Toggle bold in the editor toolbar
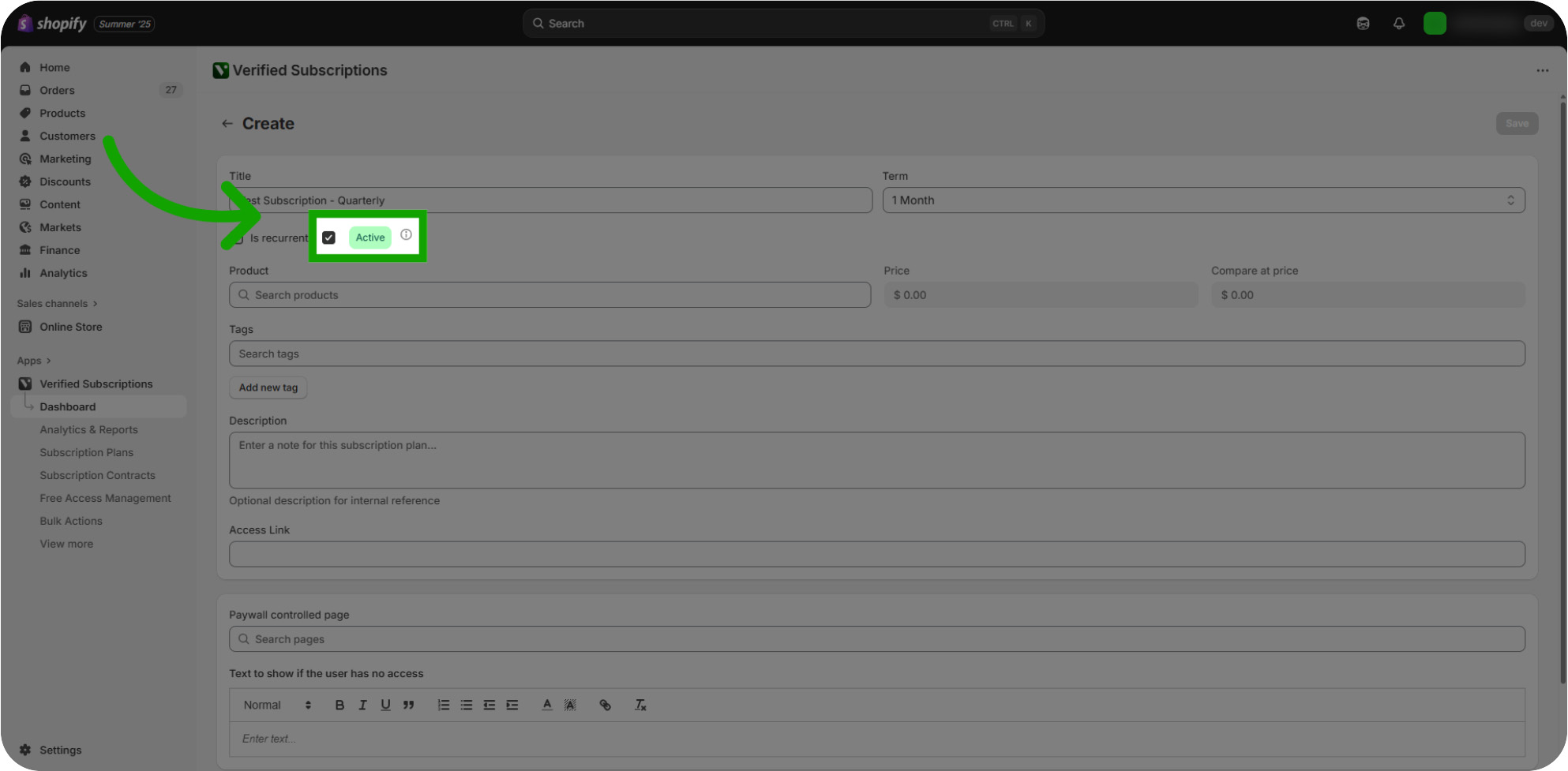Viewport: 1568px width, 771px height. [x=339, y=706]
